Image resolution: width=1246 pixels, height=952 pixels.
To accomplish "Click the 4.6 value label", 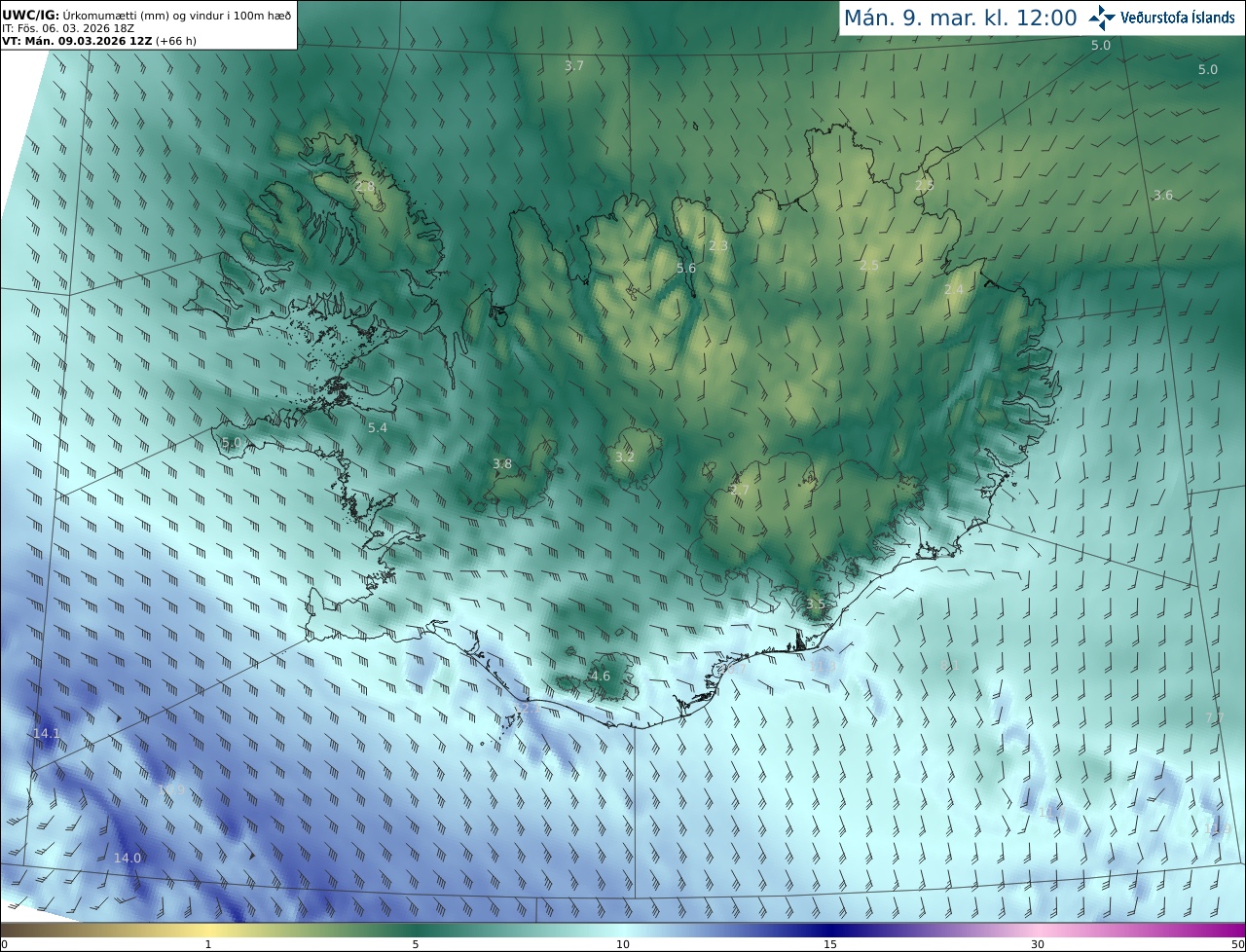I will pos(601,677).
